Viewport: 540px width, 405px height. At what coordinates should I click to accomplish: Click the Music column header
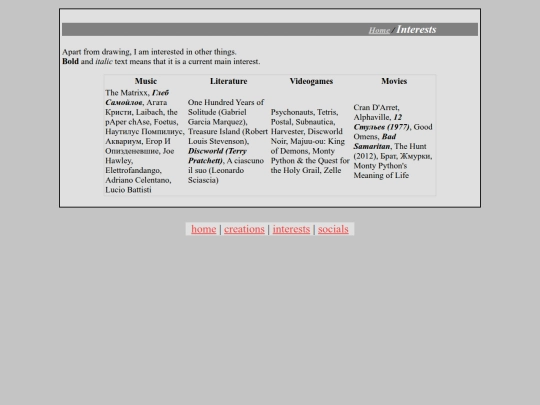[x=146, y=81]
